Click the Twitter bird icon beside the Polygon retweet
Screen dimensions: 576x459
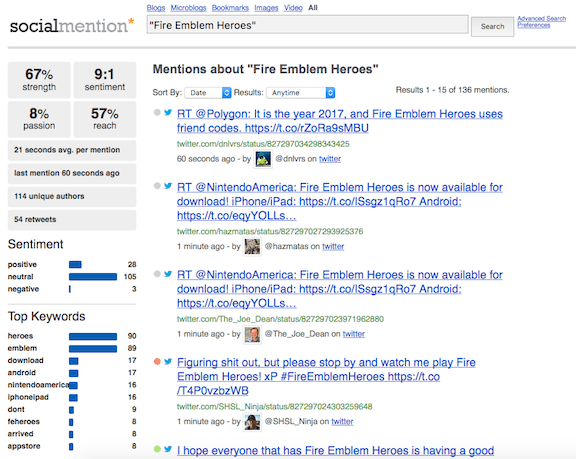[168, 113]
